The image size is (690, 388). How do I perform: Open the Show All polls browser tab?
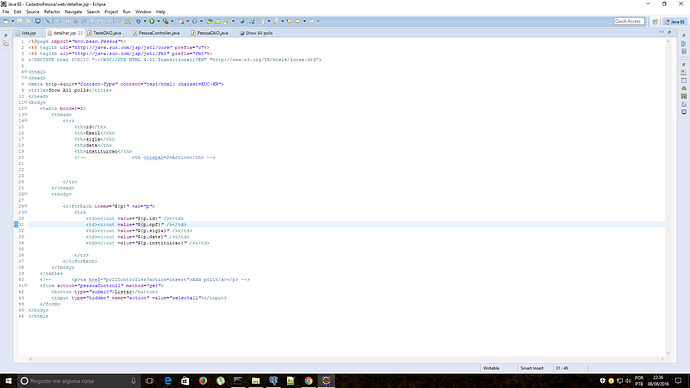(256, 33)
